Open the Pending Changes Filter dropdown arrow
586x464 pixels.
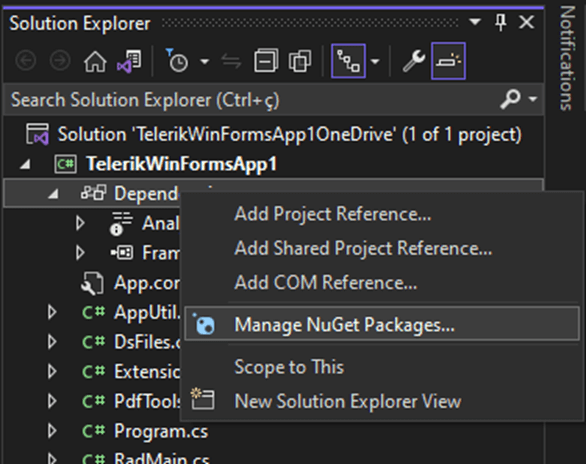coord(204,61)
